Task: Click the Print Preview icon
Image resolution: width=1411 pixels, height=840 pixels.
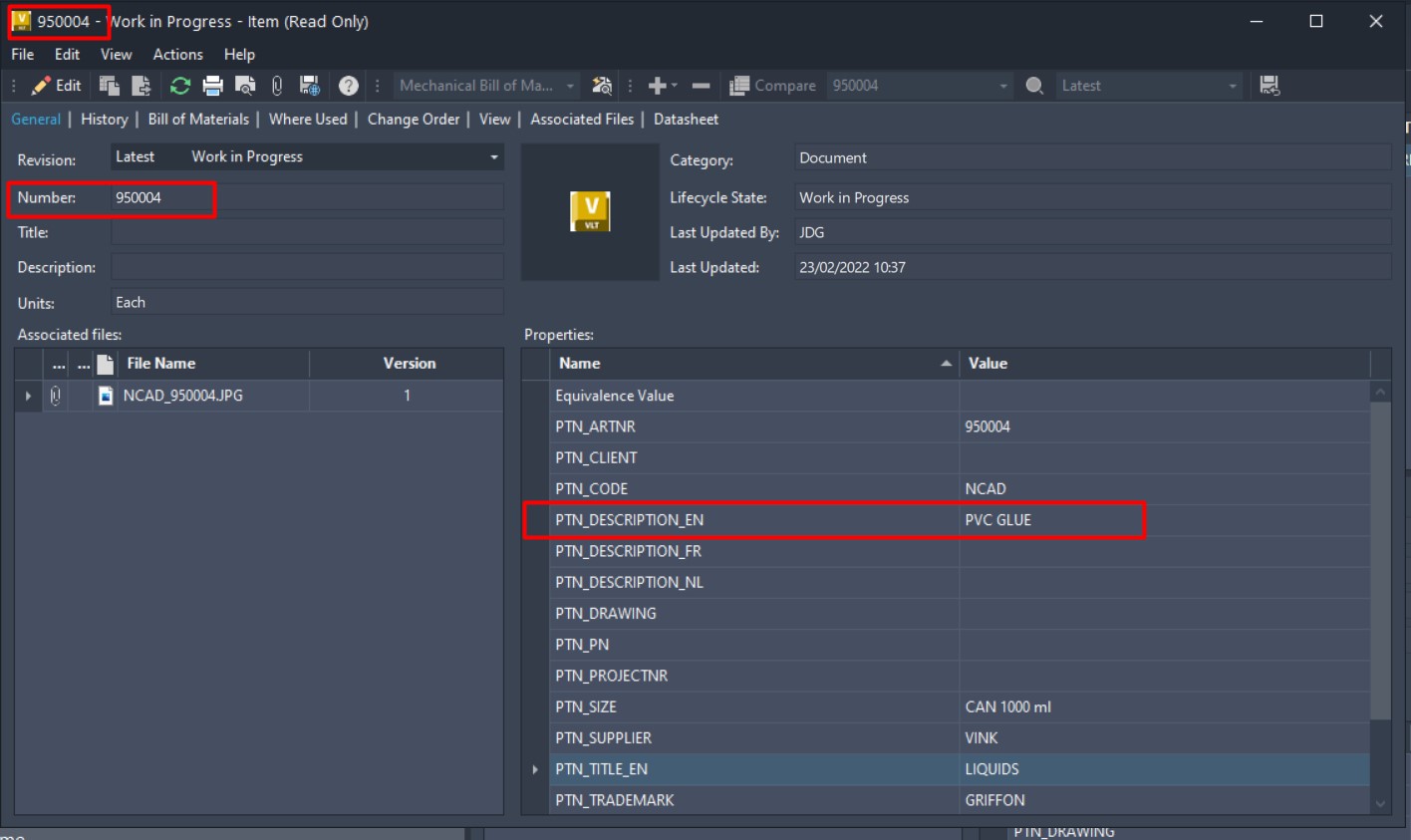Action: coord(245,85)
